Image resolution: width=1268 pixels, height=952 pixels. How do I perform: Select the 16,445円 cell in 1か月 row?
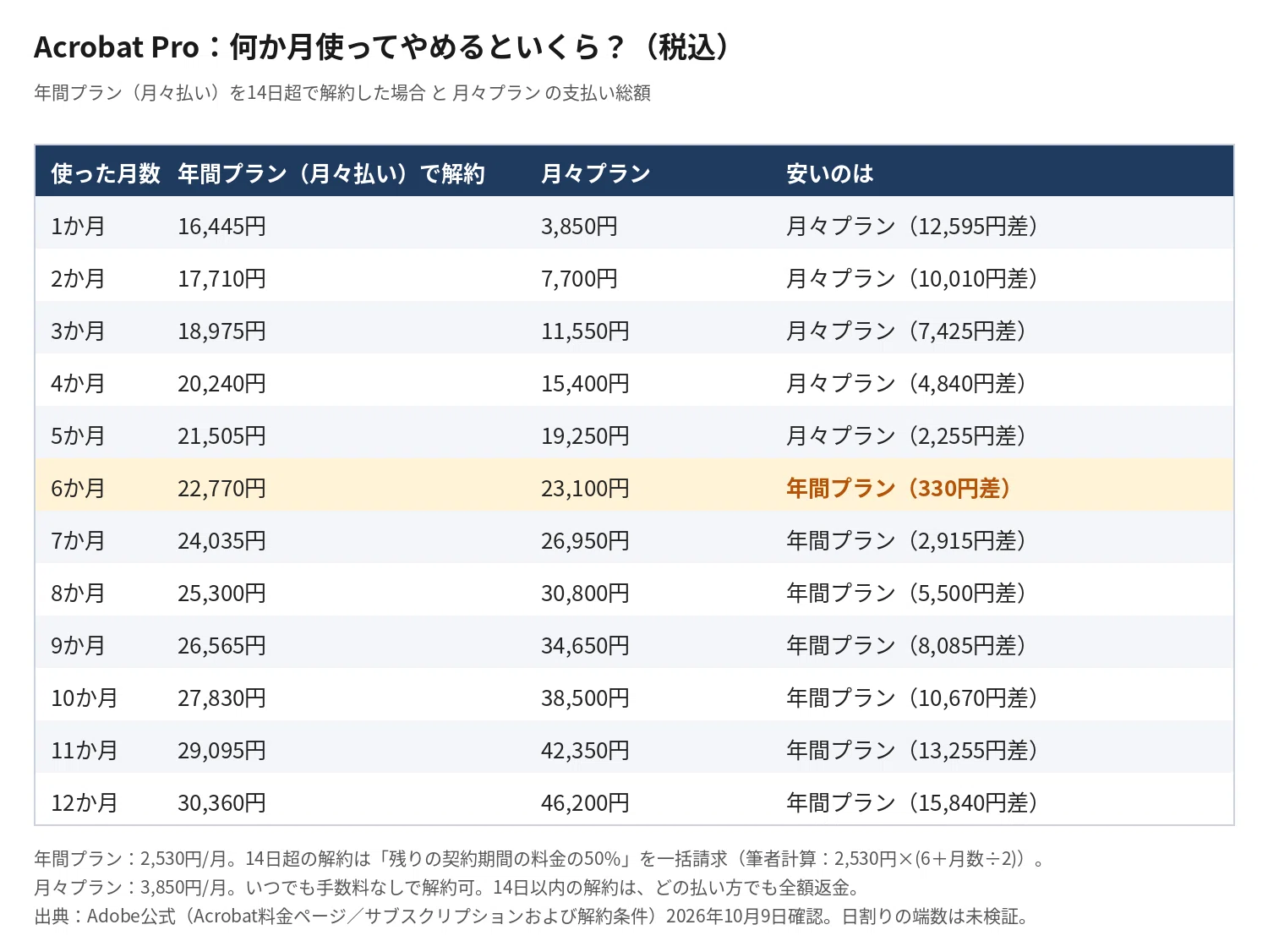pos(221,226)
